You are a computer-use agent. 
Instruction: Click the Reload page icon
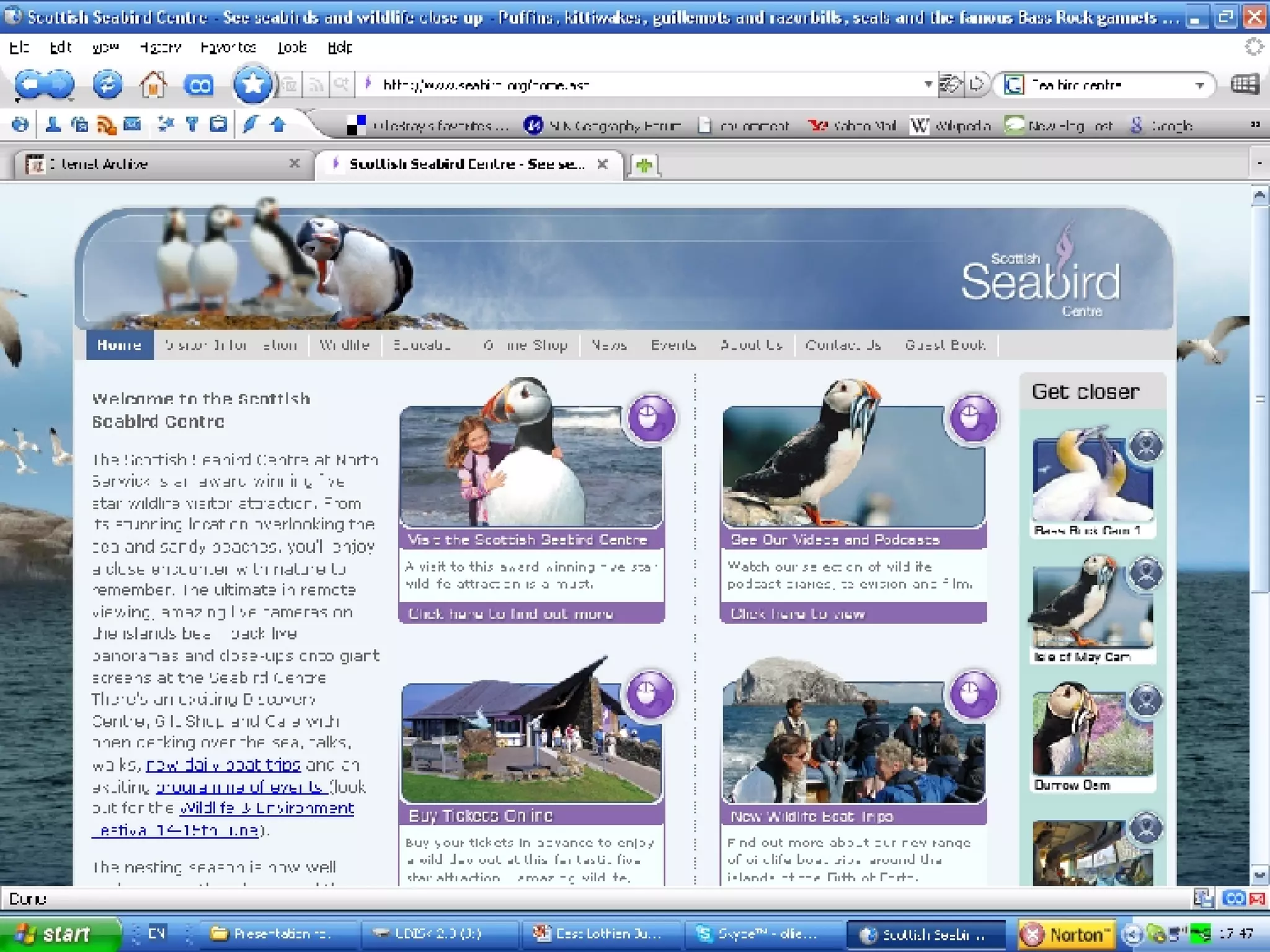click(x=107, y=85)
